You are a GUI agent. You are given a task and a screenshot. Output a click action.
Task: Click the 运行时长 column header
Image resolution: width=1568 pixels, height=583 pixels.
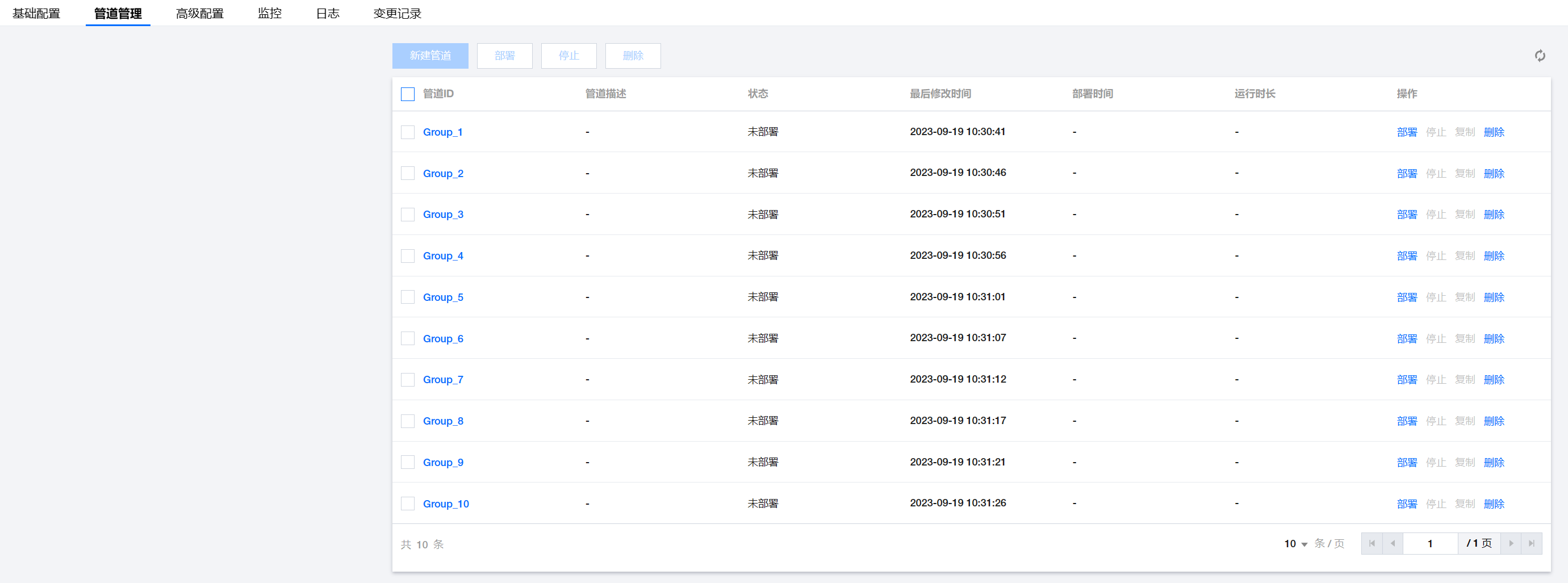pyautogui.click(x=1255, y=94)
